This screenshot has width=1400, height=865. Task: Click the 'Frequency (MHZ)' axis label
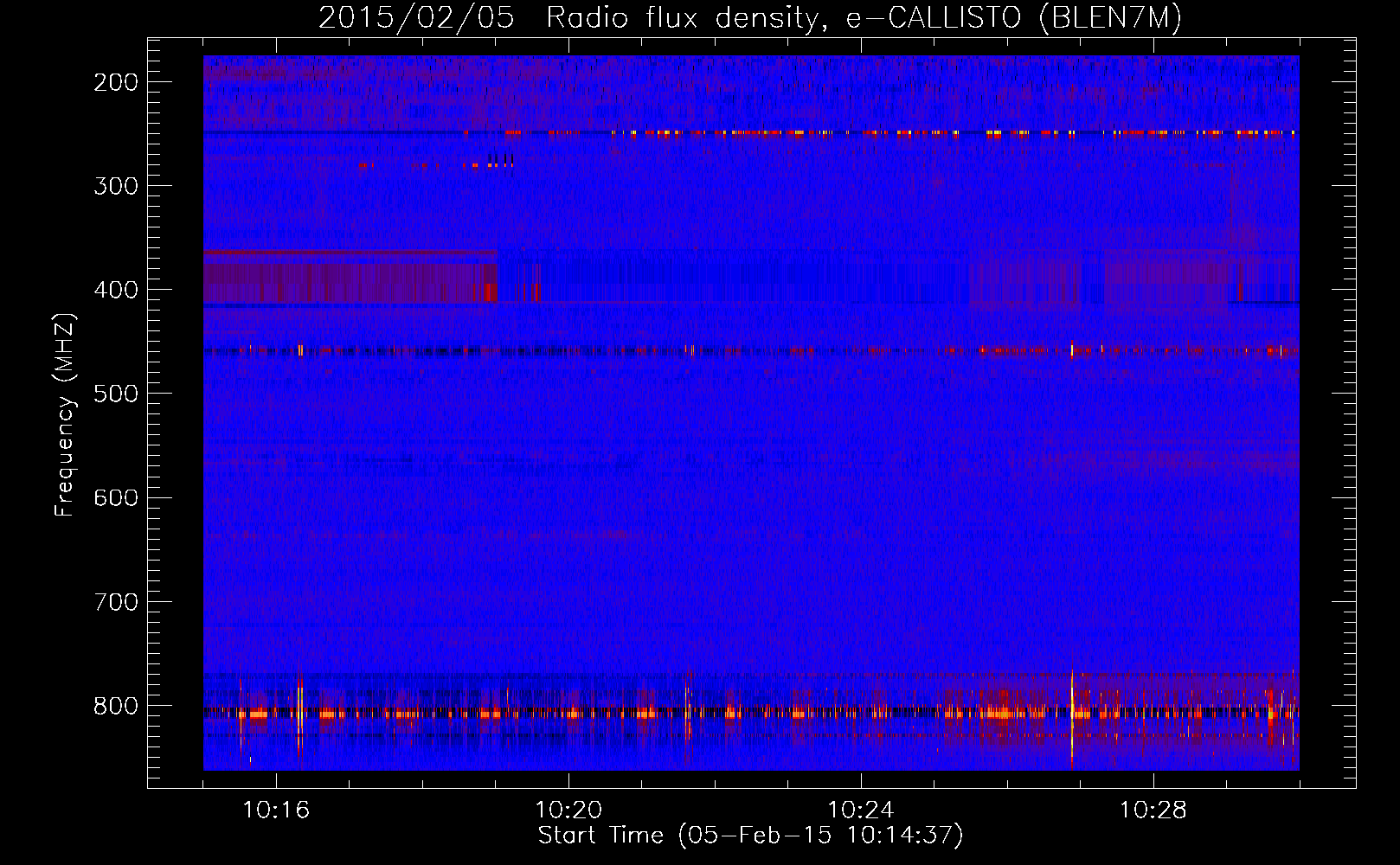point(65,414)
